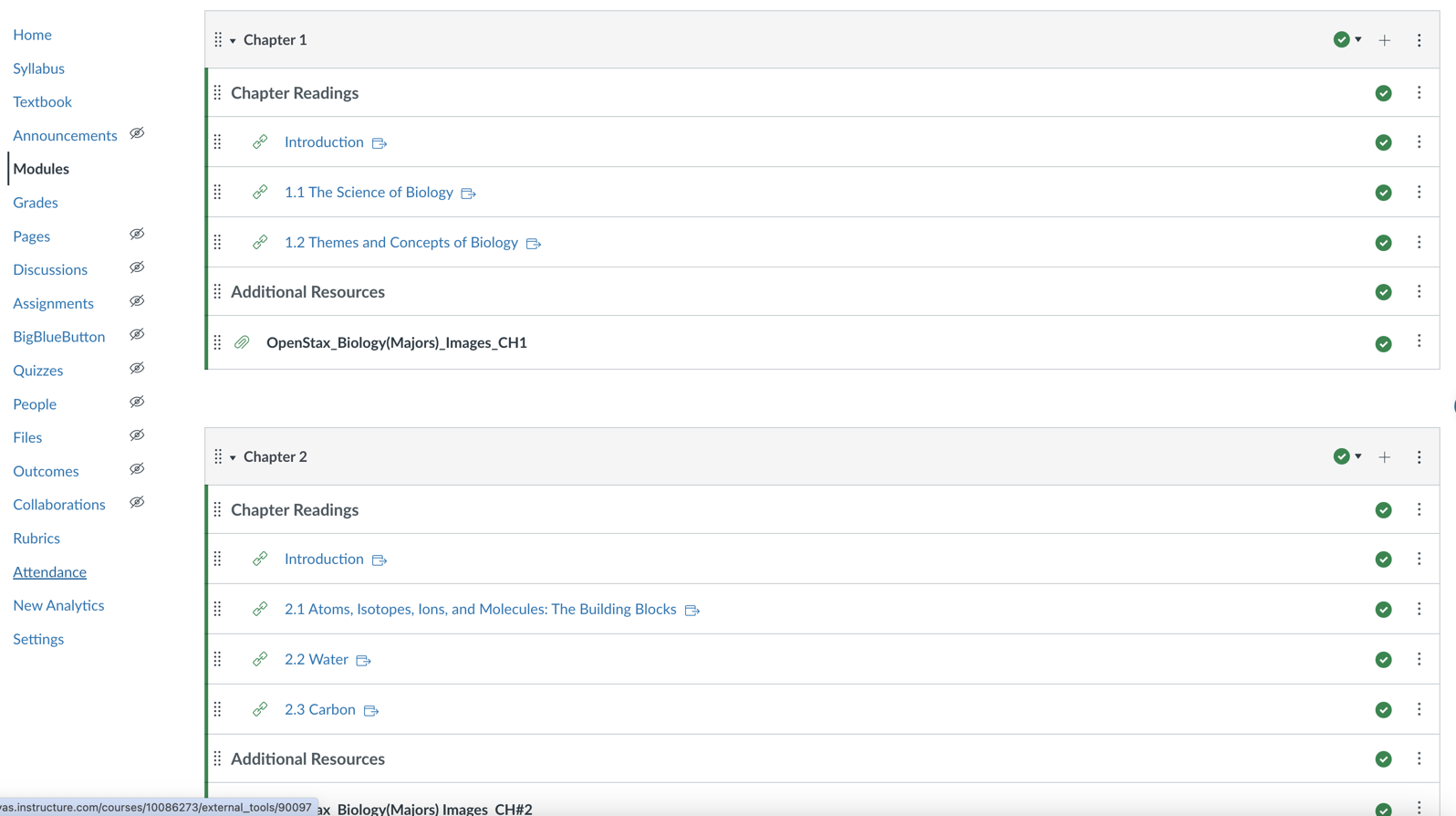Toggle publish for 2.2 Water

click(x=1384, y=660)
